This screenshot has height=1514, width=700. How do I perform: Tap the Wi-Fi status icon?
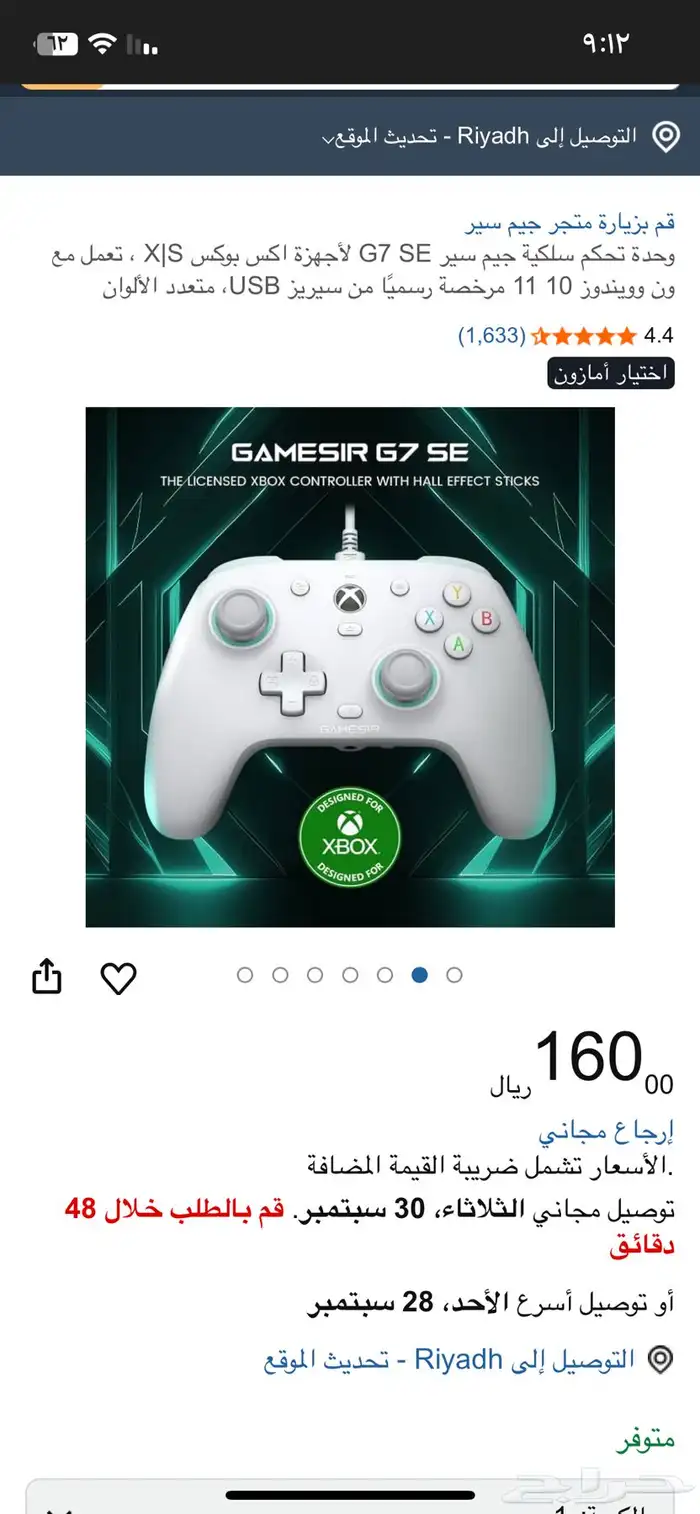pyautogui.click(x=102, y=42)
